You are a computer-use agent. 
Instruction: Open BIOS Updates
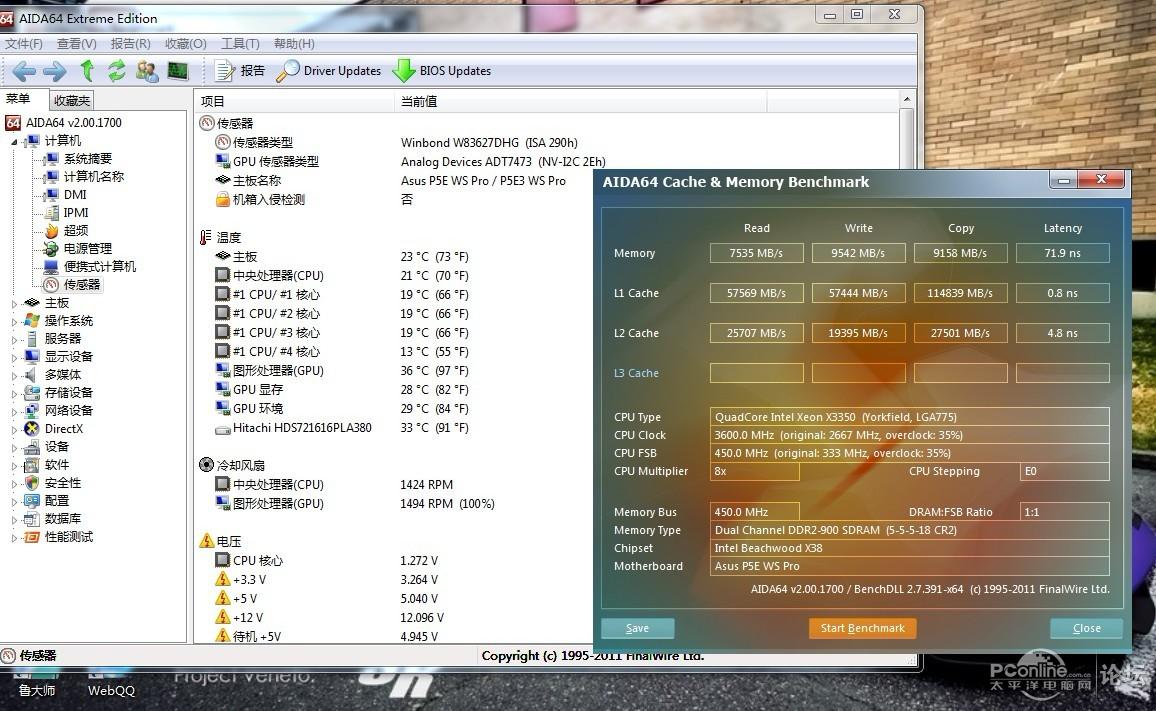[442, 71]
